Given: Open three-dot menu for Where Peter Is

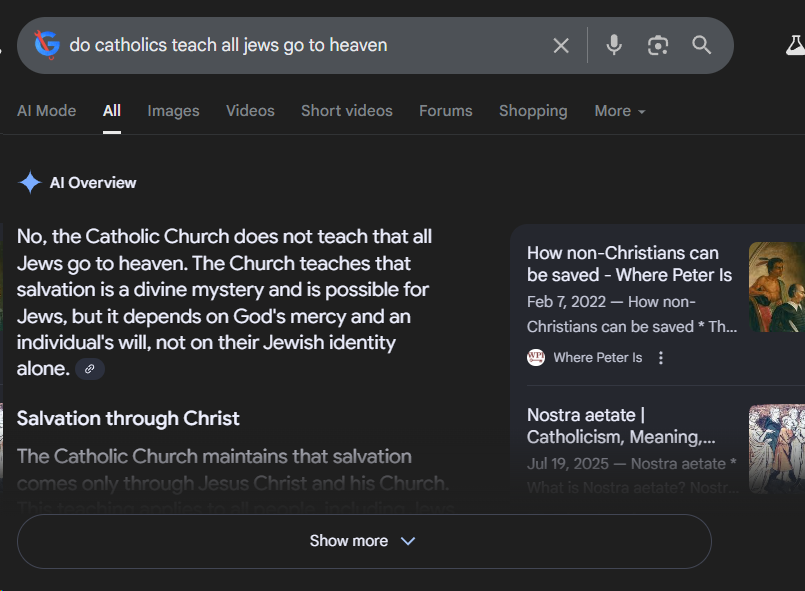Looking at the screenshot, I should tap(661, 357).
